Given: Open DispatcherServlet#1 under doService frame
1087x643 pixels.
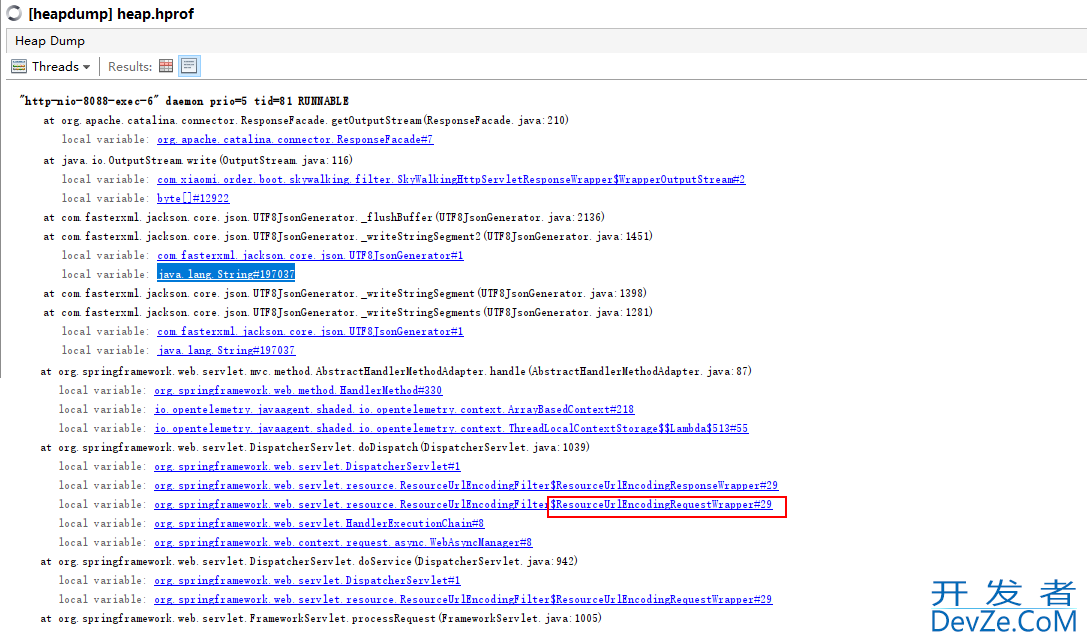Looking at the screenshot, I should click(307, 581).
